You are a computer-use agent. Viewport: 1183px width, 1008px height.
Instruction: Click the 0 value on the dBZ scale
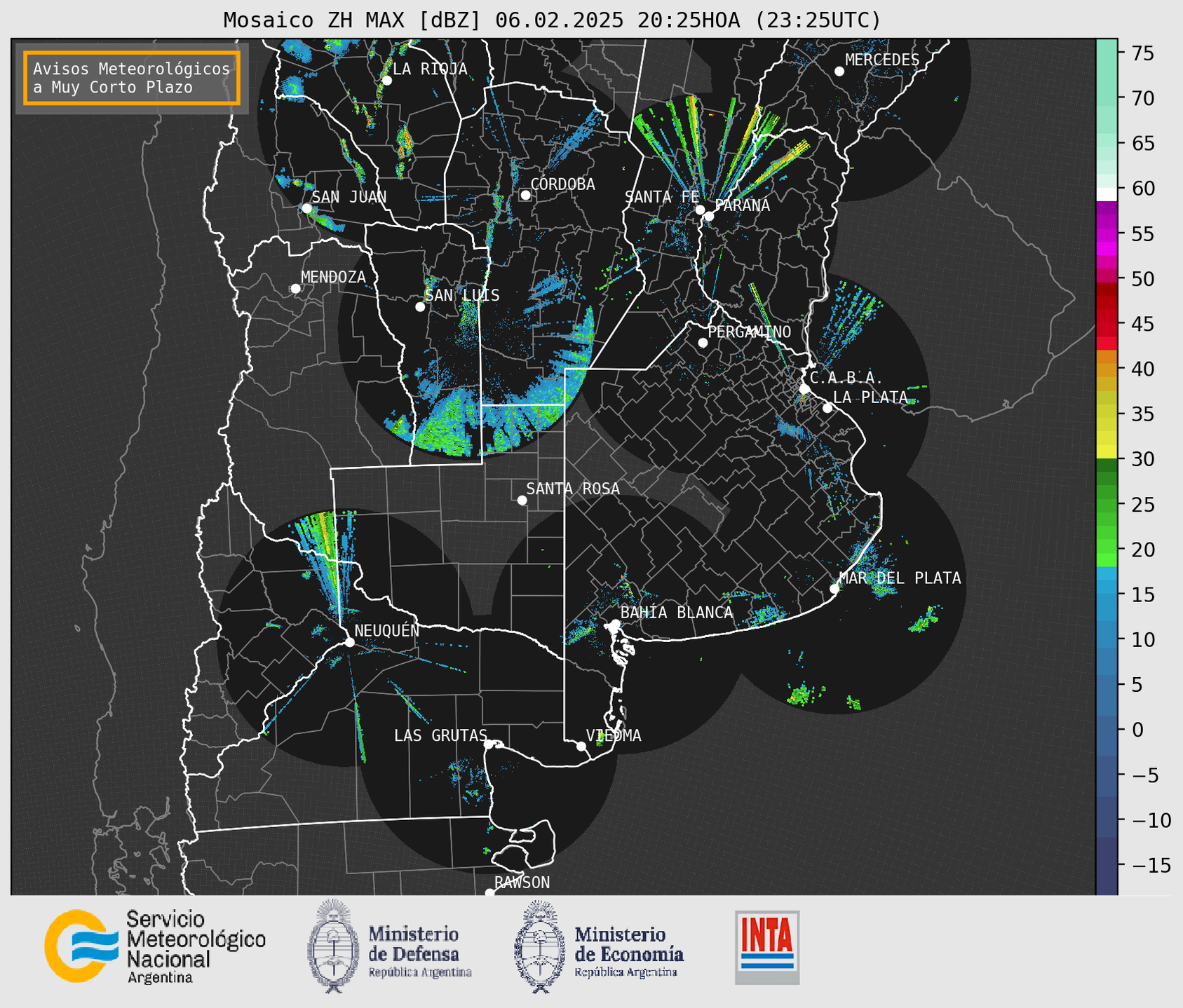tap(1137, 730)
